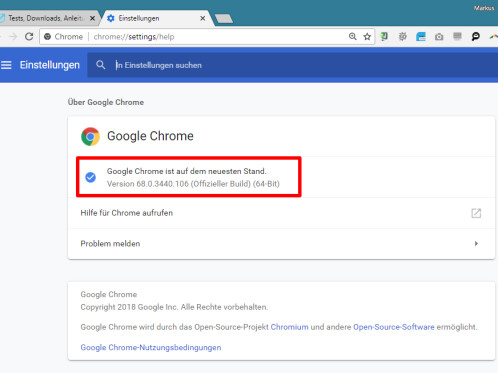Viewport: 498px width, 373px height.
Task: Click the Einstellungen header title
Action: click(x=50, y=65)
